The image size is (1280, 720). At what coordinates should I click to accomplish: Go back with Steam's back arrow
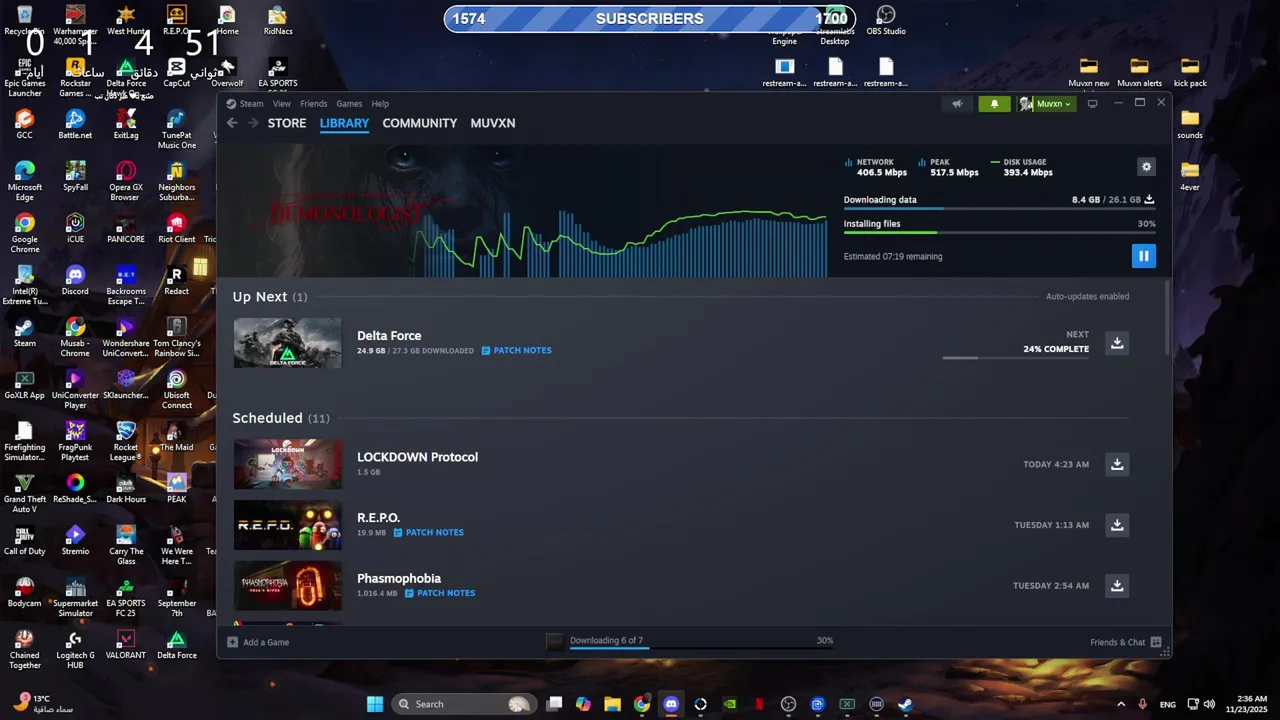[x=232, y=123]
